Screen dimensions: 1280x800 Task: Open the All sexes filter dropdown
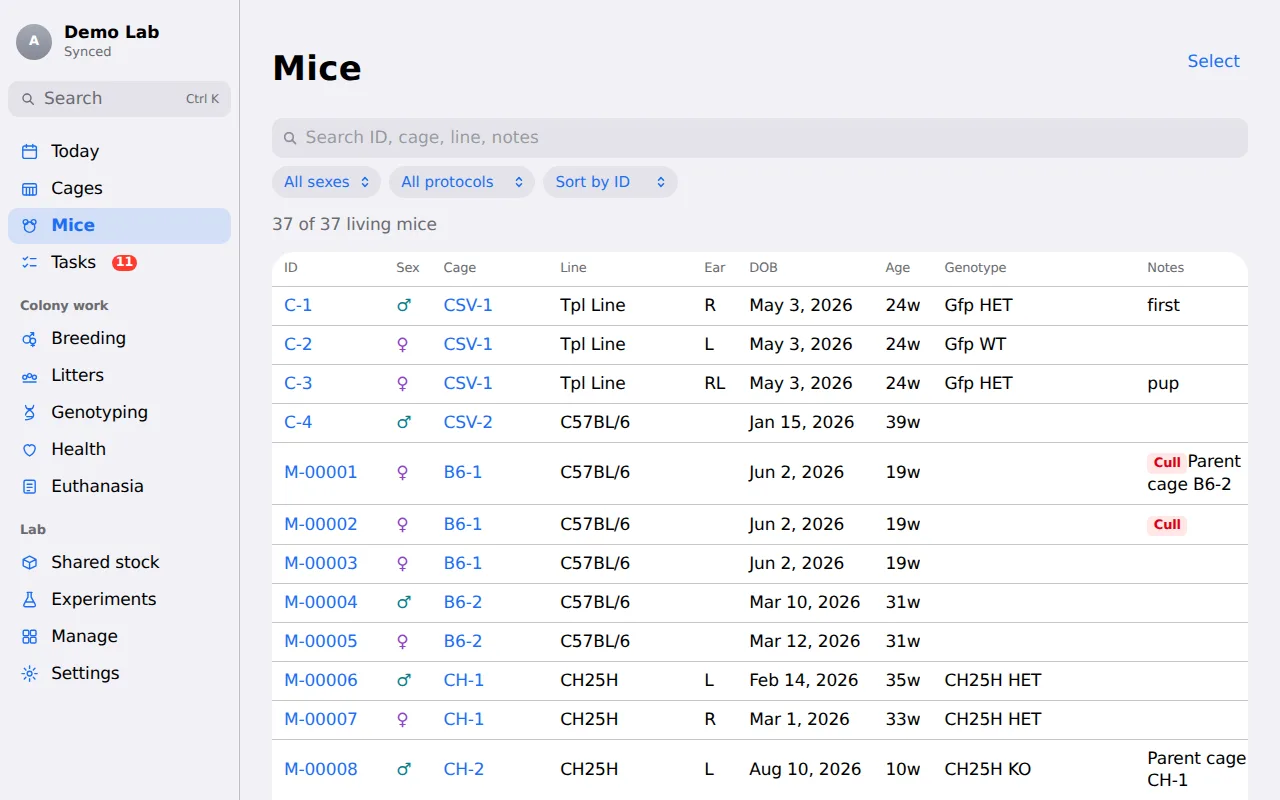(x=326, y=182)
